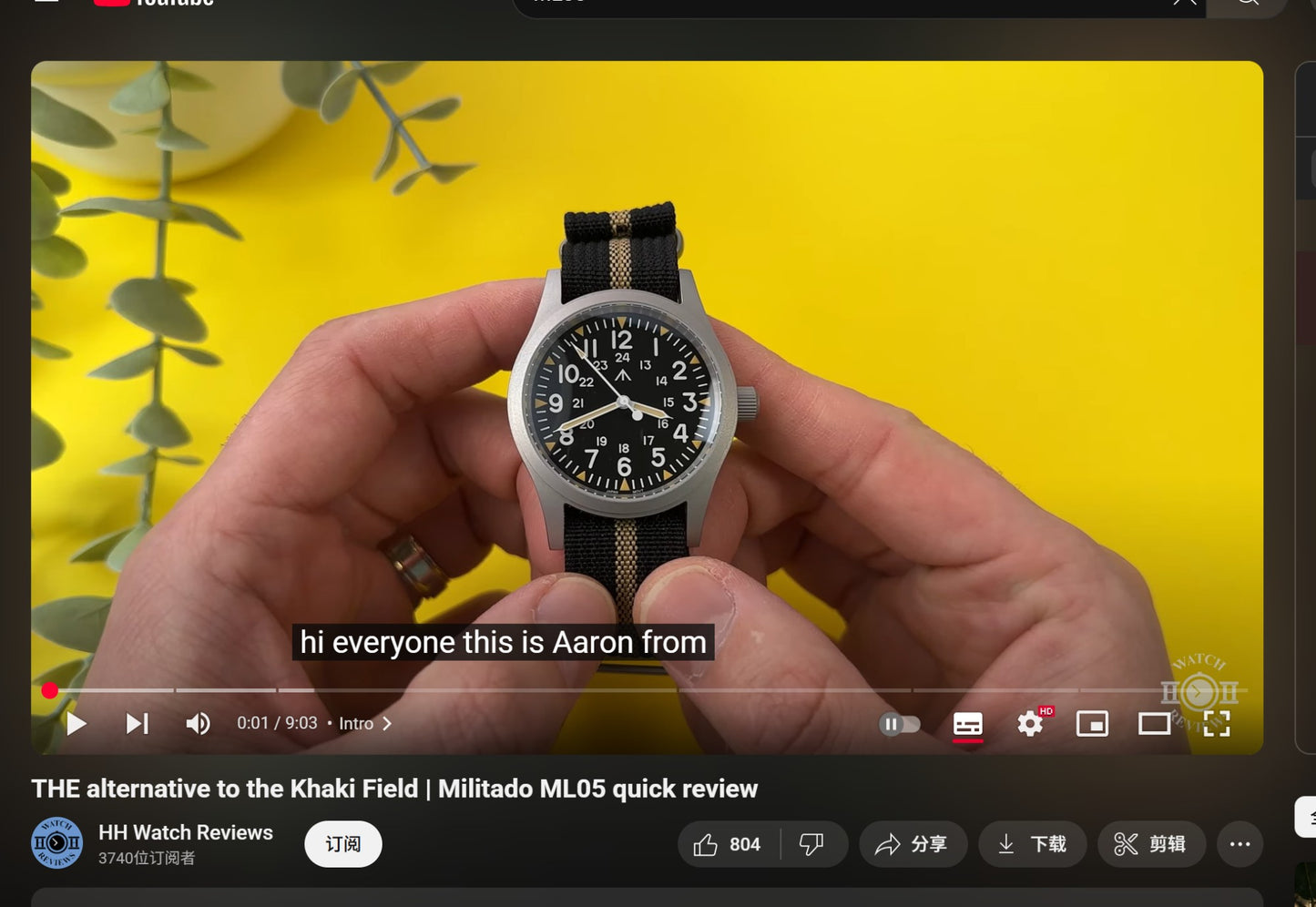Image resolution: width=1316 pixels, height=907 pixels.
Task: Open the more actions three-dot menu
Action: tap(1239, 844)
